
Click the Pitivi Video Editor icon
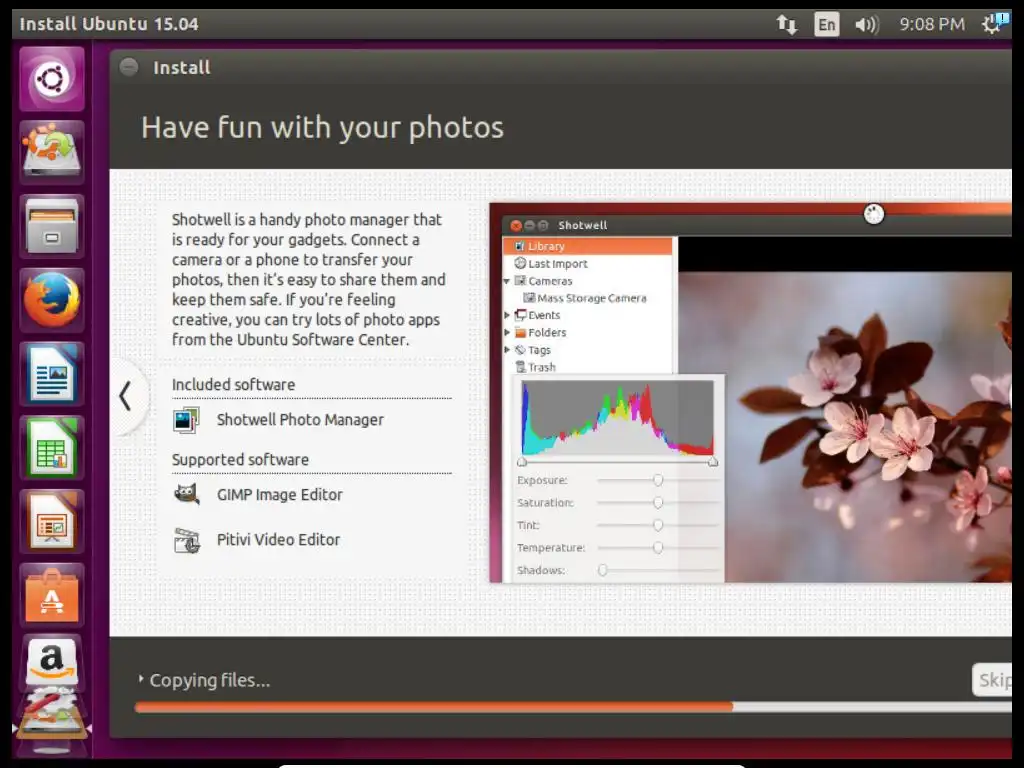click(x=187, y=540)
